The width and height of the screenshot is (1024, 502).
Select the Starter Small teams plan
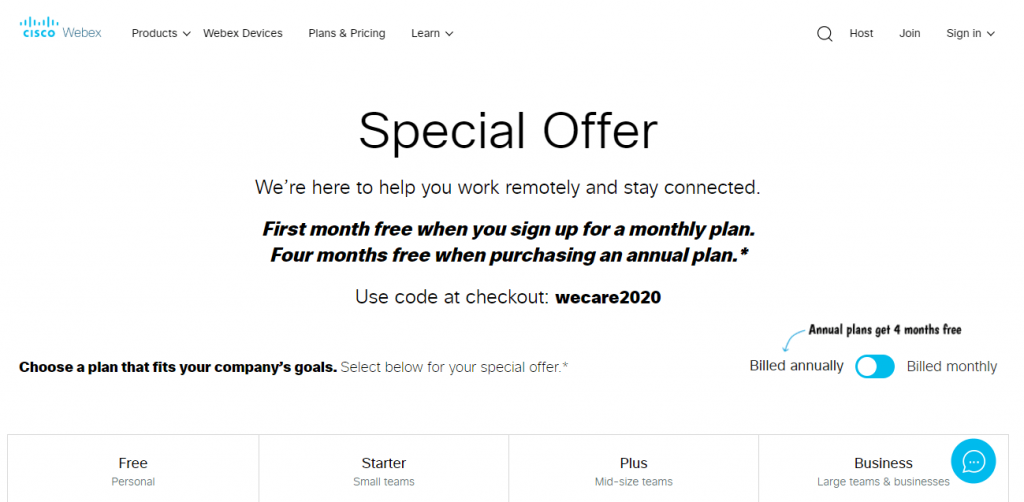[384, 469]
